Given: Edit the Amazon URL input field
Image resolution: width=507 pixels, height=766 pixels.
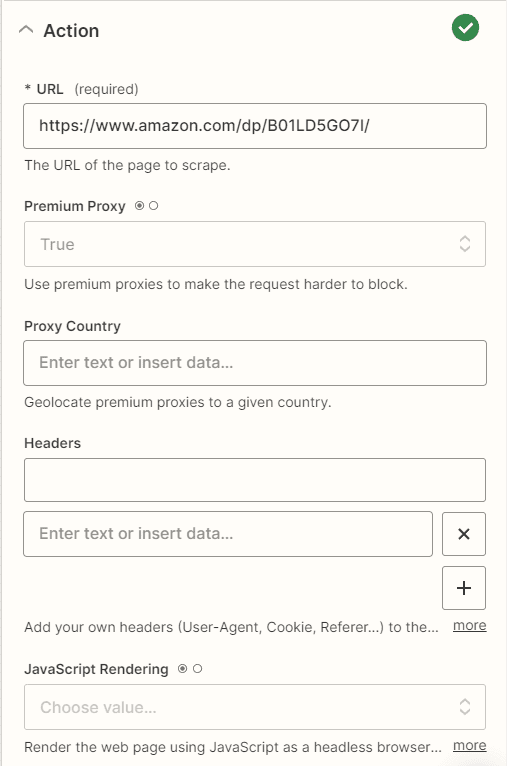Looking at the screenshot, I should tap(255, 126).
